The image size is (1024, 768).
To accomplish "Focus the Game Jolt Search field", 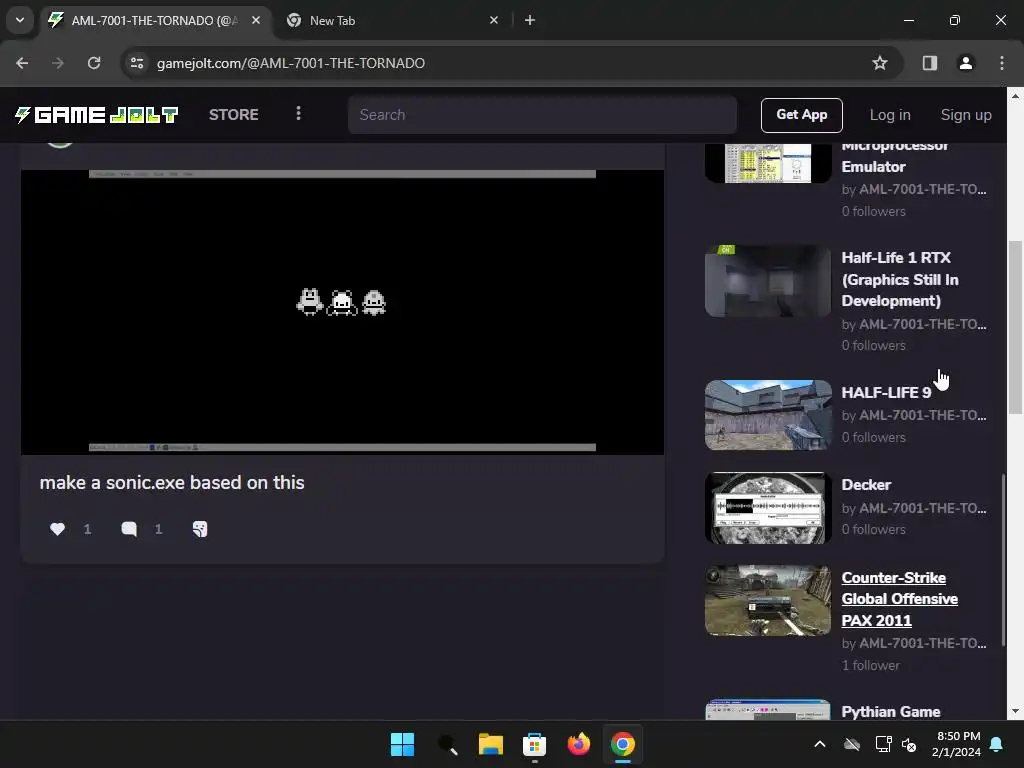I will coord(542,115).
